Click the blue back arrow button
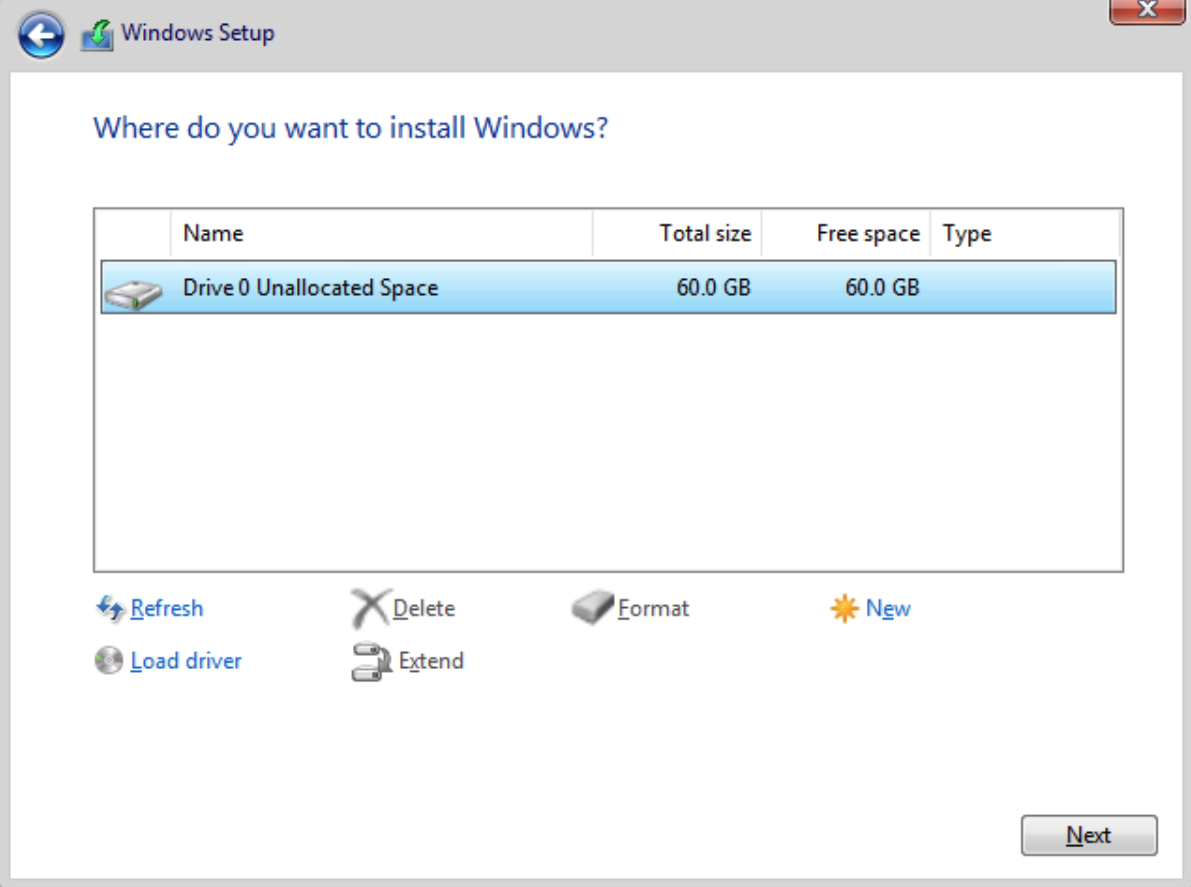 click(x=41, y=36)
